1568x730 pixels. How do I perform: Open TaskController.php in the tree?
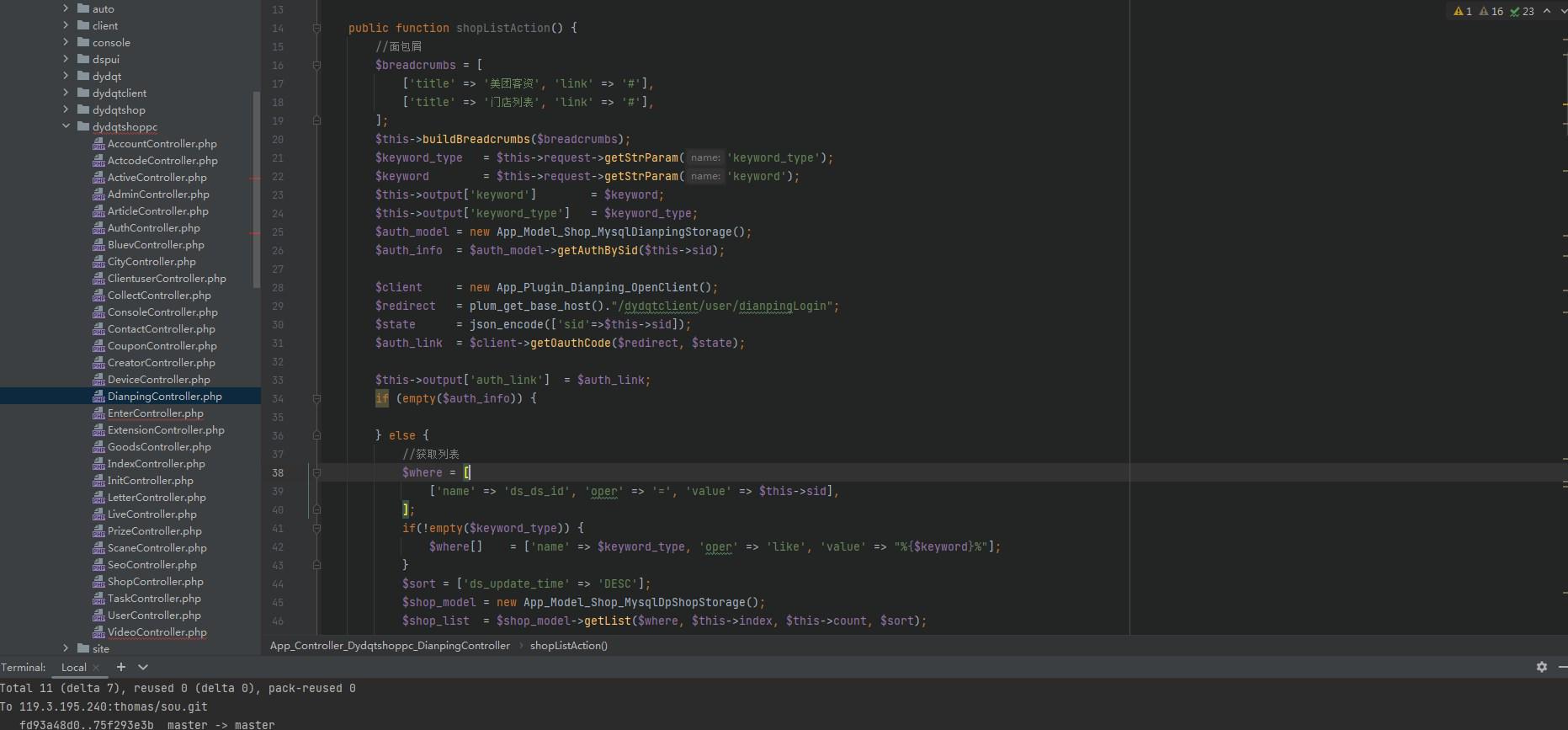pos(154,599)
